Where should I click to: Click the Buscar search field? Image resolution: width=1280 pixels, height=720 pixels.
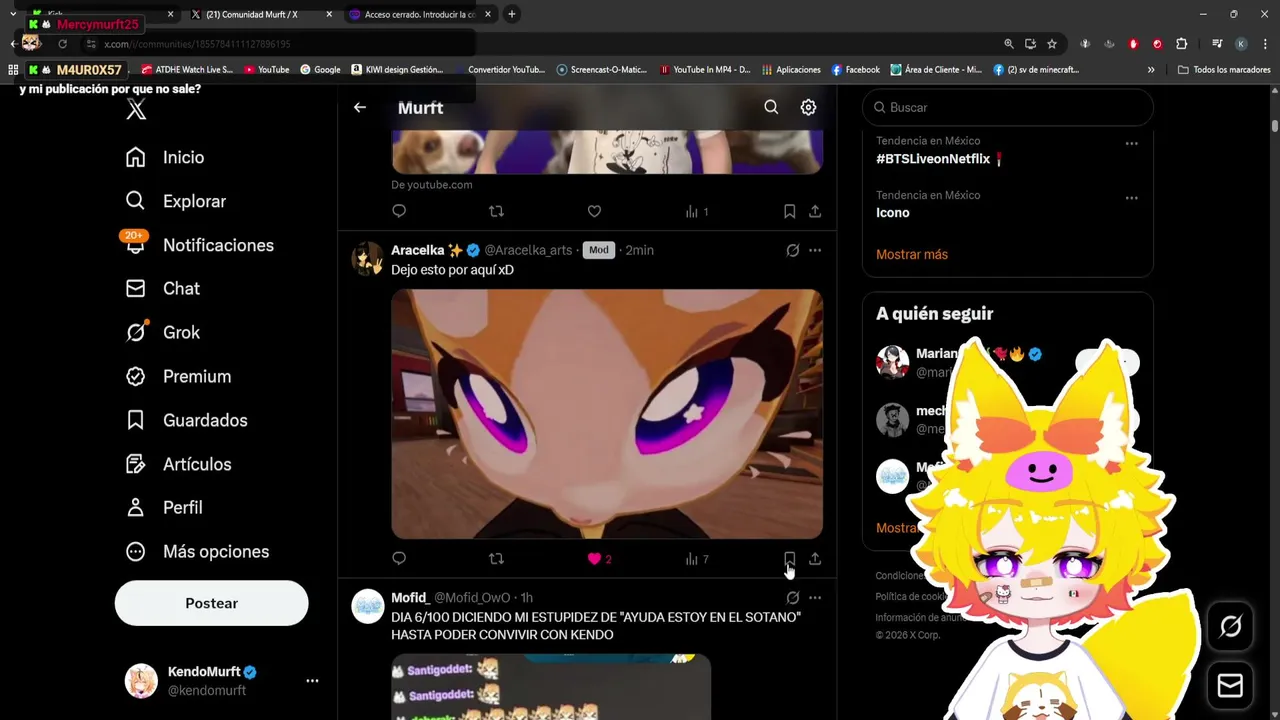click(x=1007, y=107)
